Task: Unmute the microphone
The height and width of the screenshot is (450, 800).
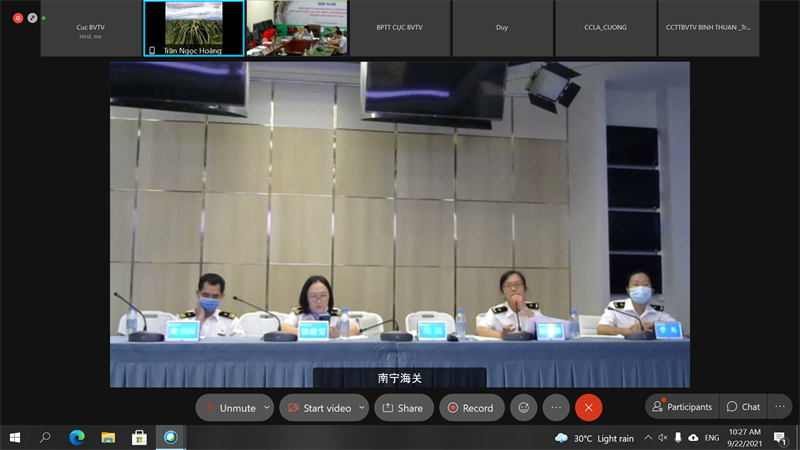Action: [230, 408]
